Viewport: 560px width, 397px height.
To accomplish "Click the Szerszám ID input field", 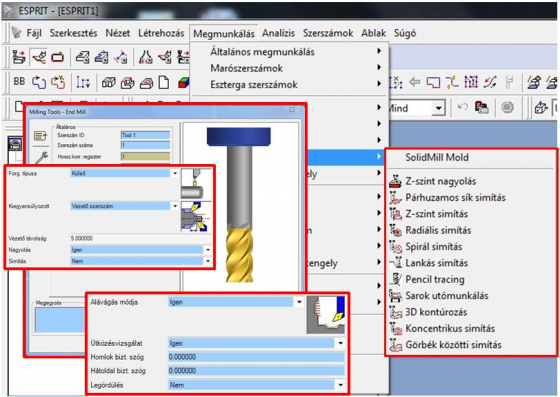I will click(x=145, y=135).
